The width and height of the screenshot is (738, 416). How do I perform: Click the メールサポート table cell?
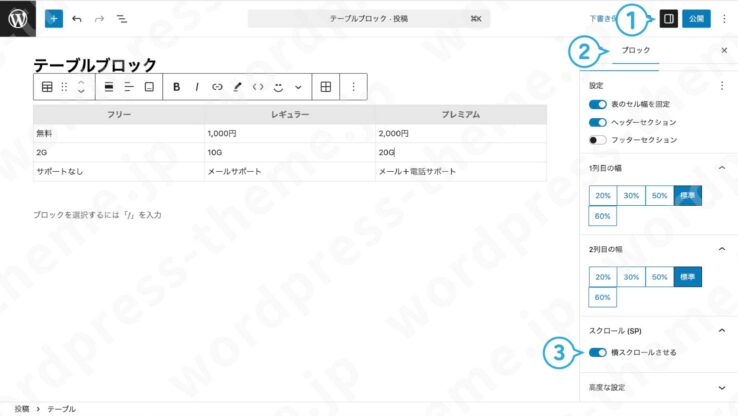pyautogui.click(x=290, y=172)
